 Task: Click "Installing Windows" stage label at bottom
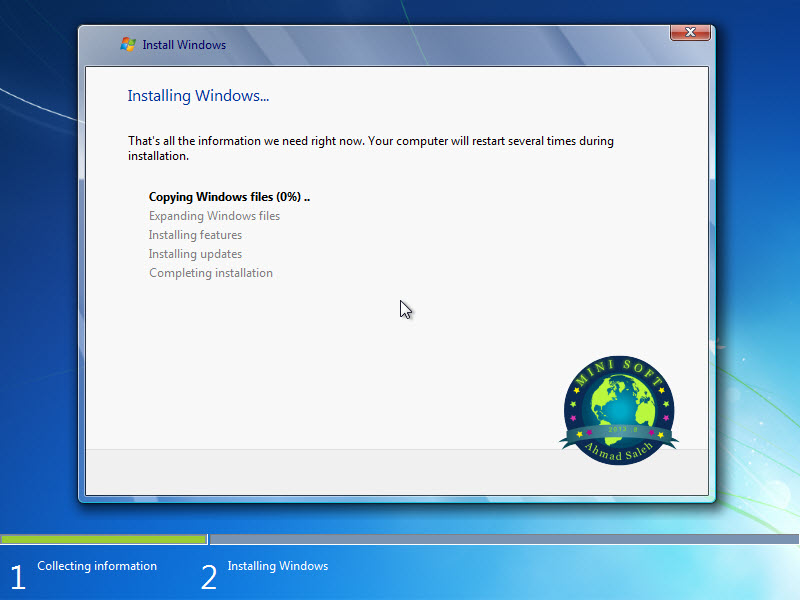coord(278,566)
